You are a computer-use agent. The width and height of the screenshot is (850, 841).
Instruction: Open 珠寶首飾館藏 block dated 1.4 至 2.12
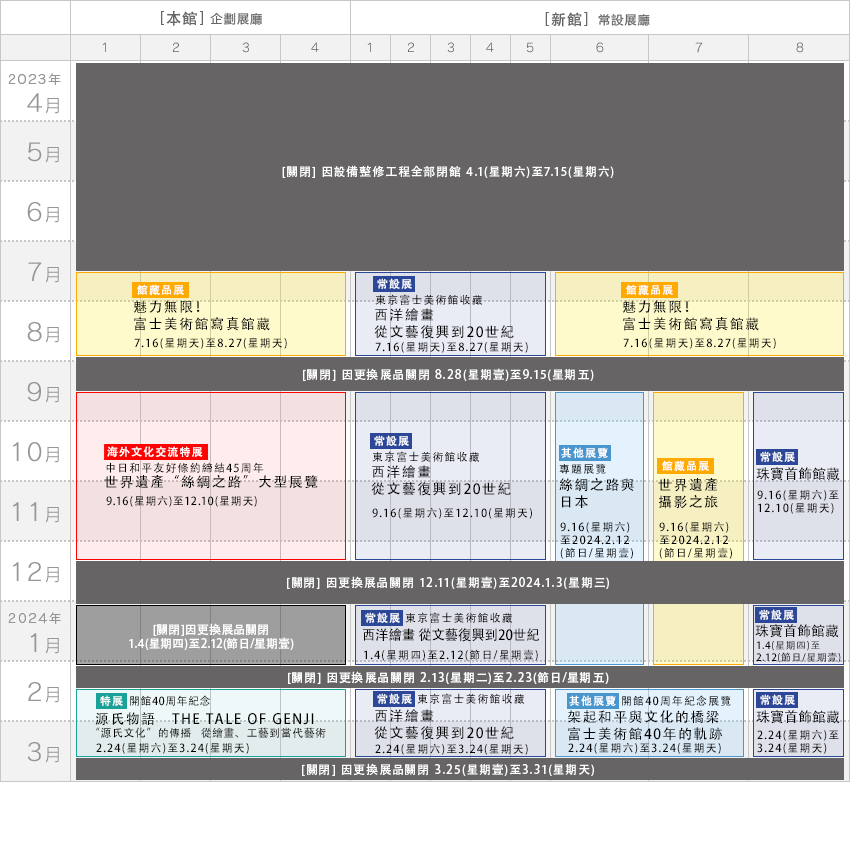click(799, 635)
